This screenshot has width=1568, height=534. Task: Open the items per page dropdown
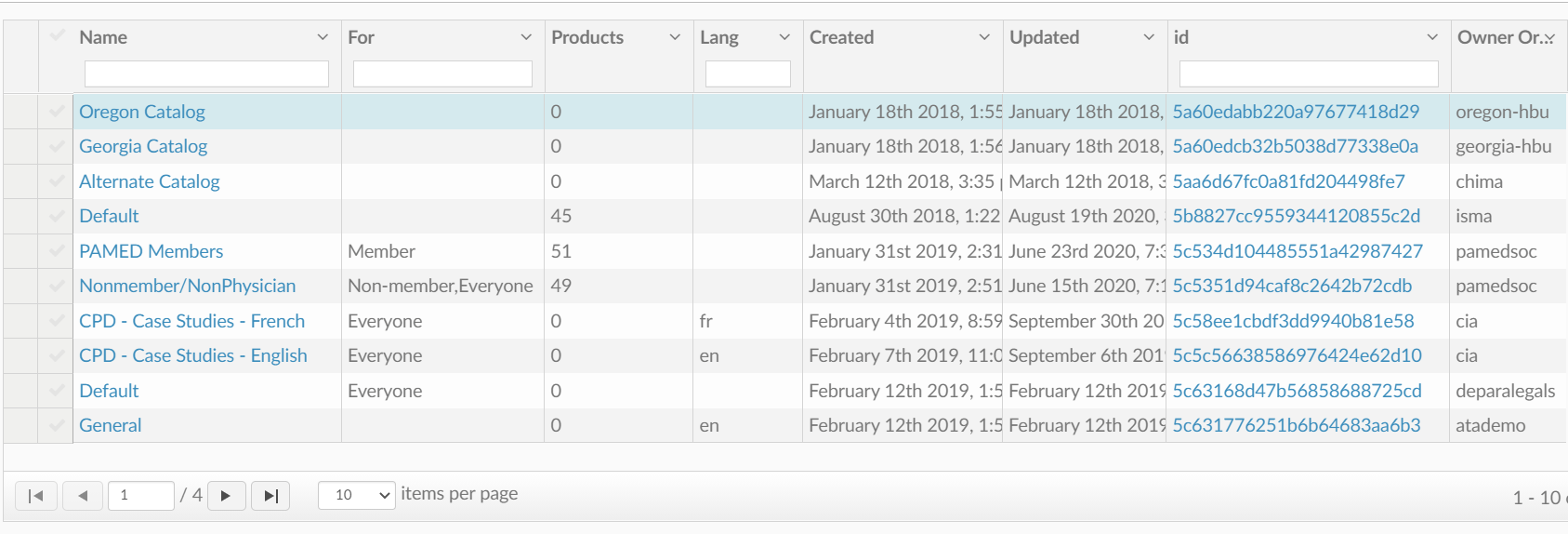click(357, 495)
